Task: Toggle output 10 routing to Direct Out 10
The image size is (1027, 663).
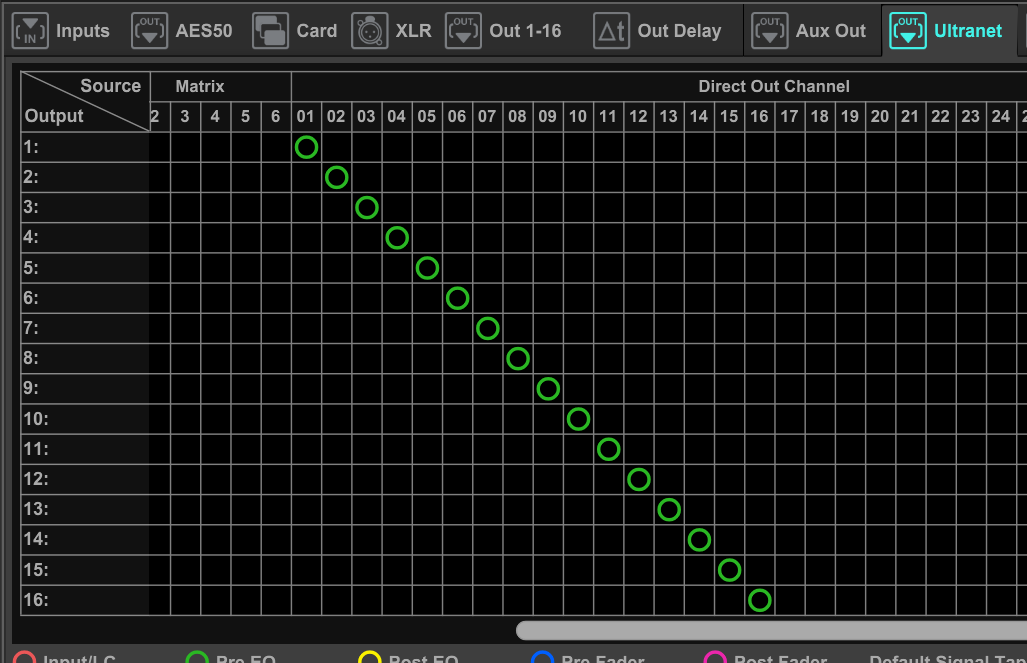Action: 578,419
